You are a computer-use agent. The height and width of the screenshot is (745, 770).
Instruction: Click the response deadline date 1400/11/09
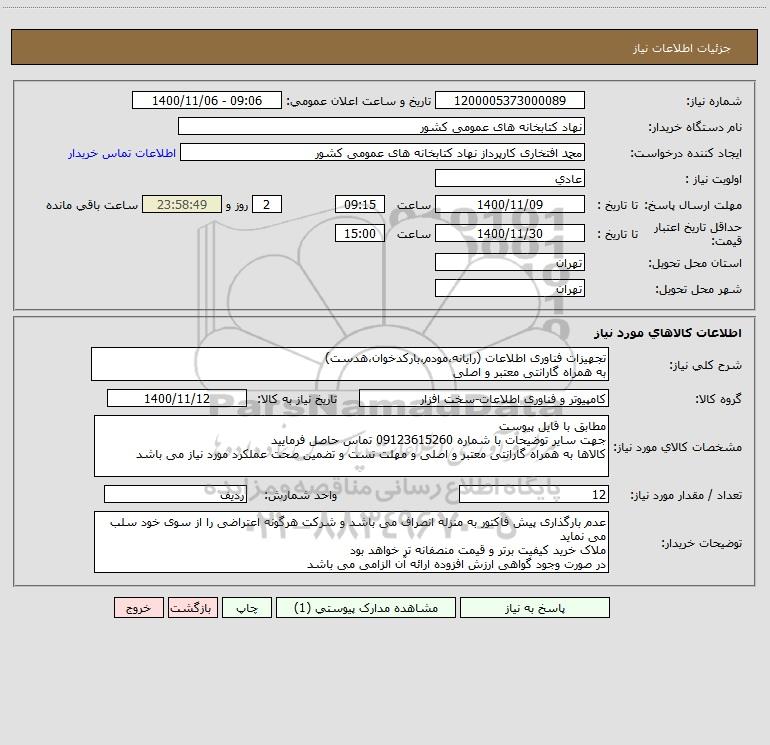tap(510, 204)
